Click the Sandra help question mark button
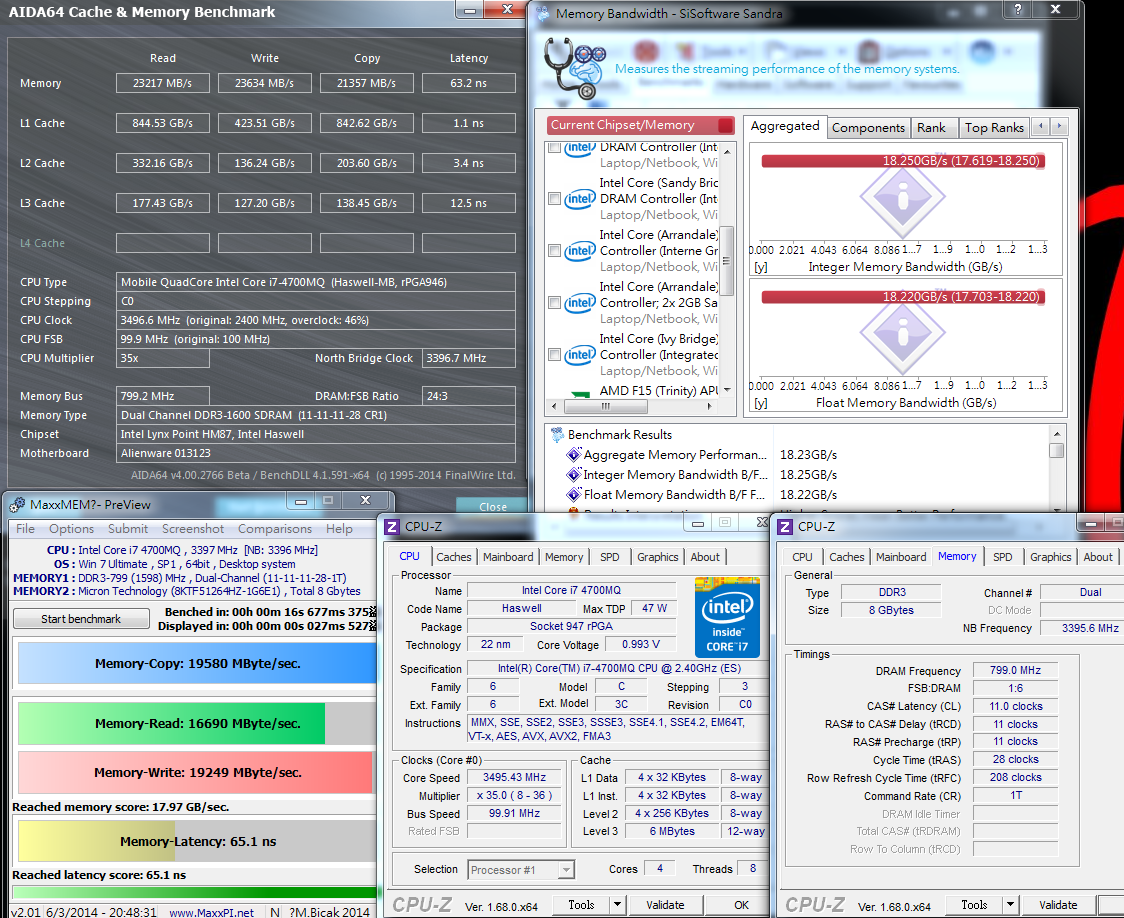1124x918 pixels. (x=1017, y=9)
